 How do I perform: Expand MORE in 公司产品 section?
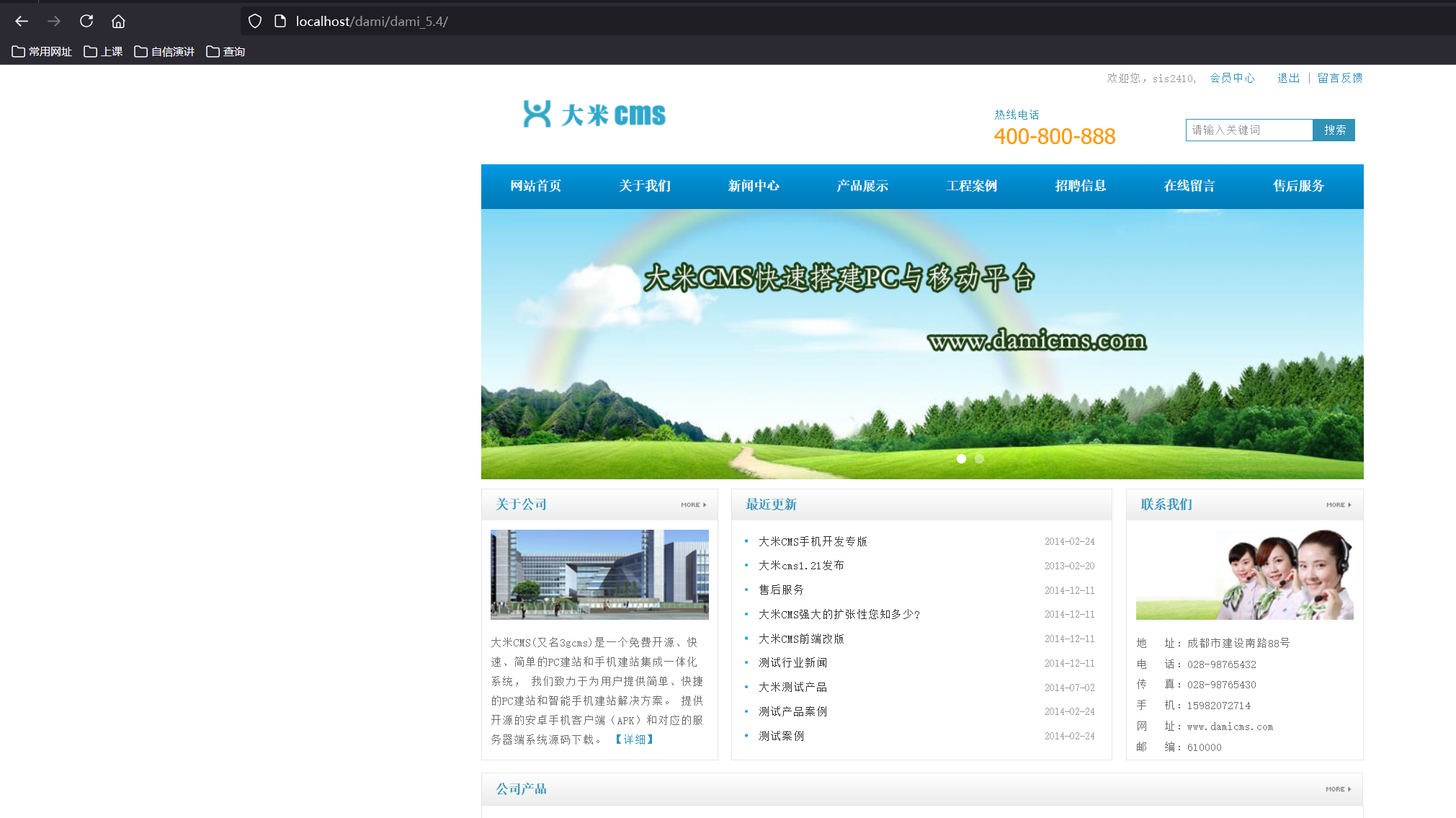pyautogui.click(x=1338, y=789)
